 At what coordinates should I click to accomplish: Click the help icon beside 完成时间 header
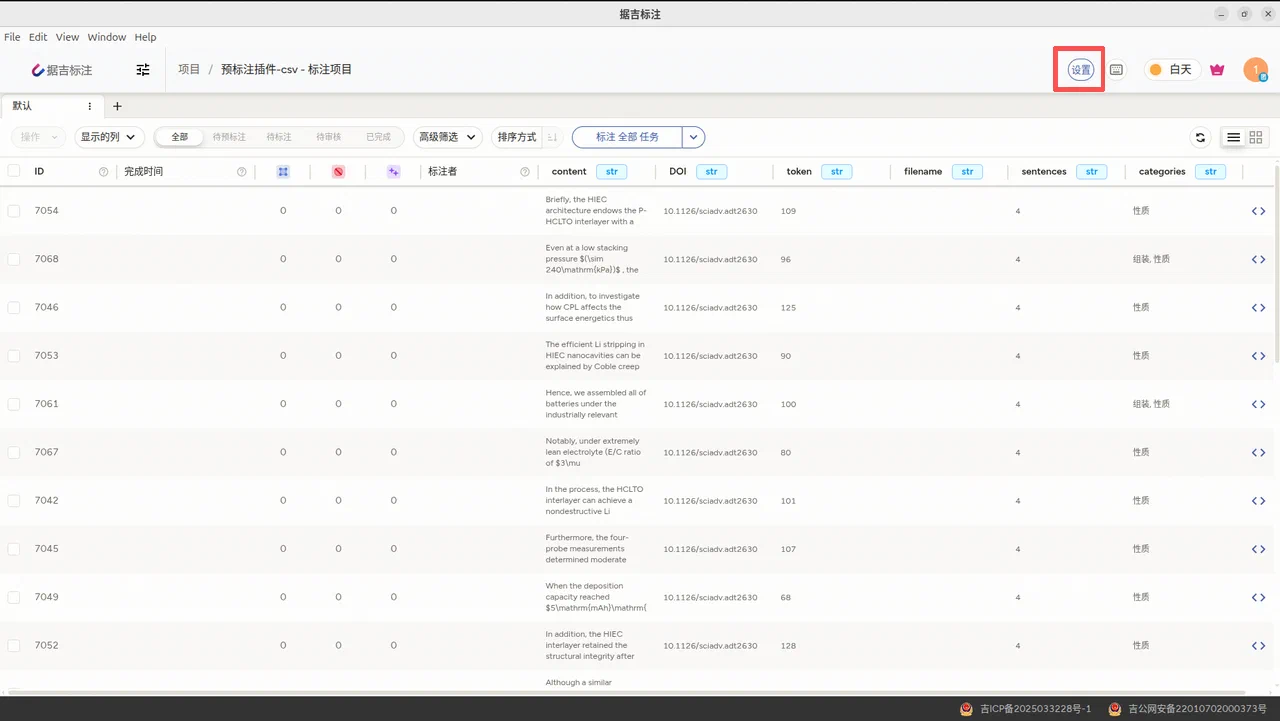tap(241, 172)
